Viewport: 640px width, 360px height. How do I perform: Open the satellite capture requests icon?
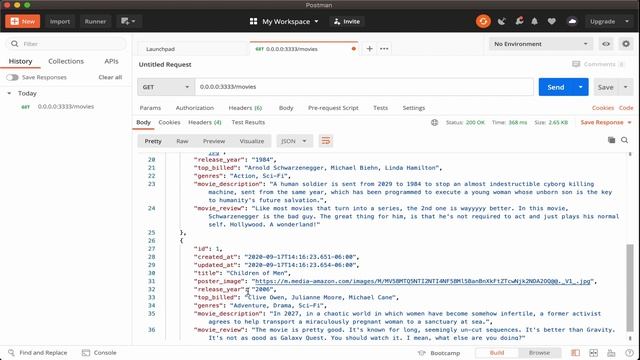502,21
